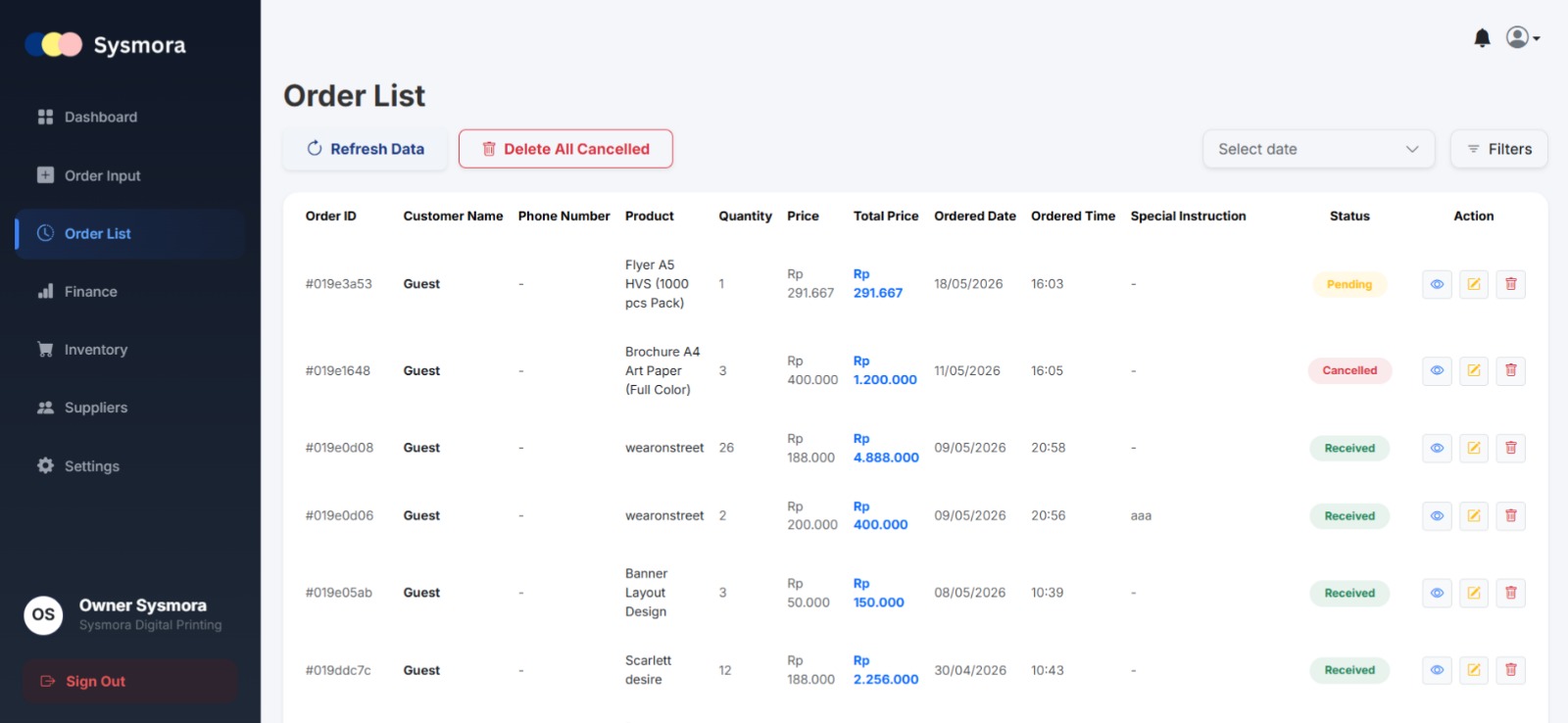Open the Suppliers section

(130, 408)
